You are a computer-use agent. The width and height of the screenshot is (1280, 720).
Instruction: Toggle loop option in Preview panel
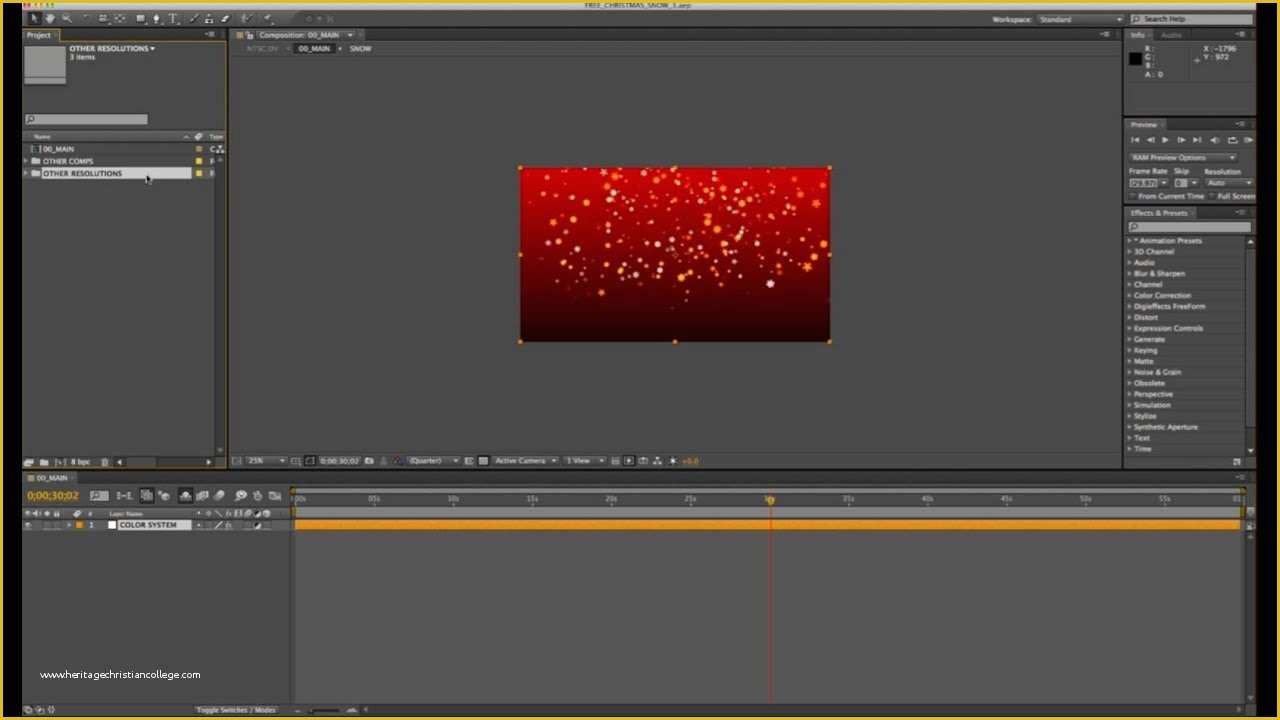[1232, 140]
